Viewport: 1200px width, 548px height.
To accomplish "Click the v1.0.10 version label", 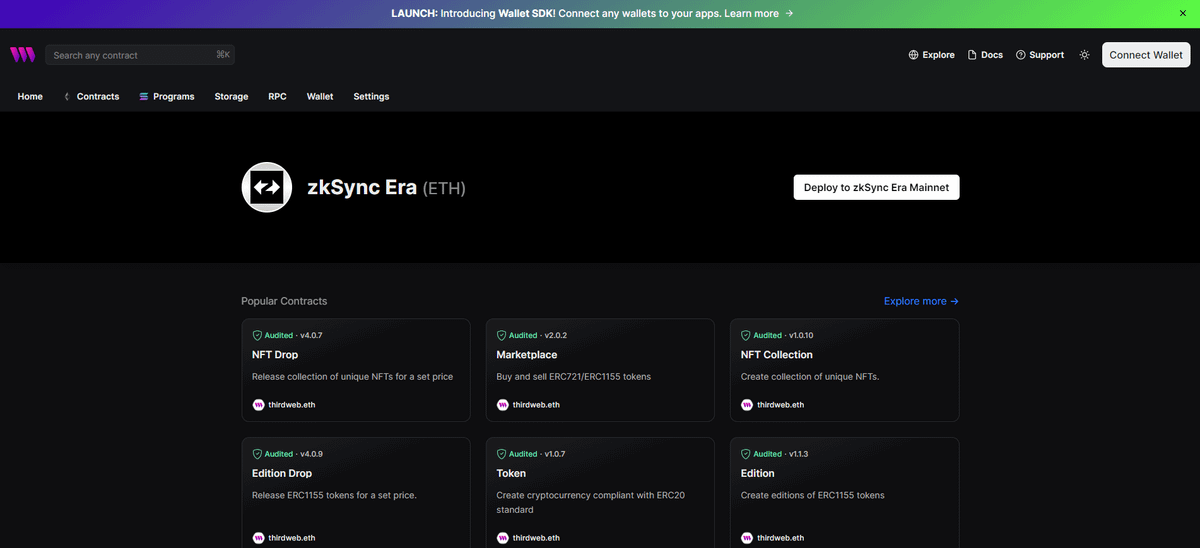I will point(801,336).
